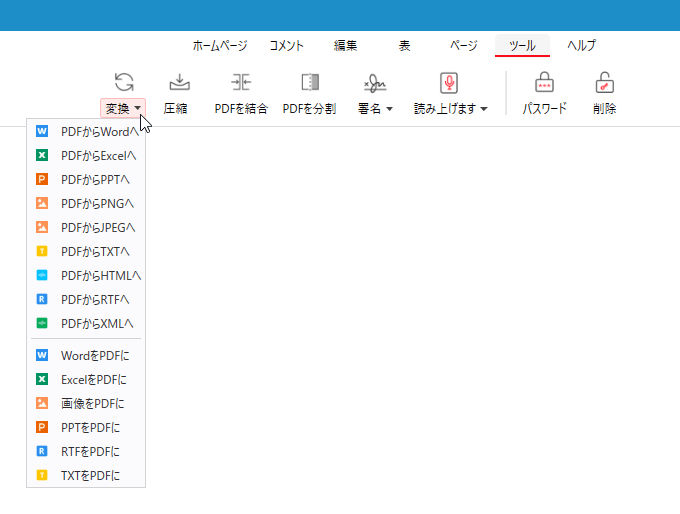
Task: Click the PDFを分割 label
Action: click(x=309, y=108)
